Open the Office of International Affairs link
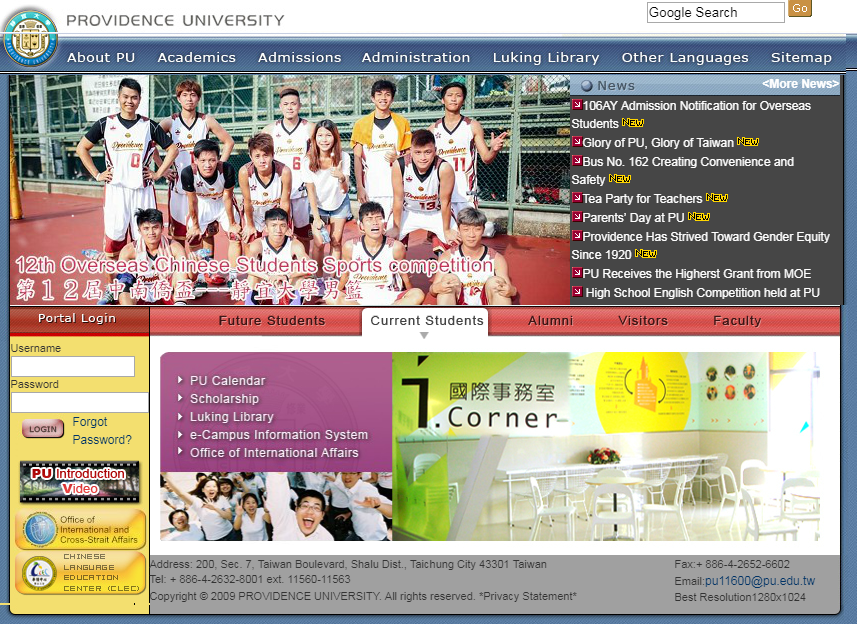 (x=274, y=453)
